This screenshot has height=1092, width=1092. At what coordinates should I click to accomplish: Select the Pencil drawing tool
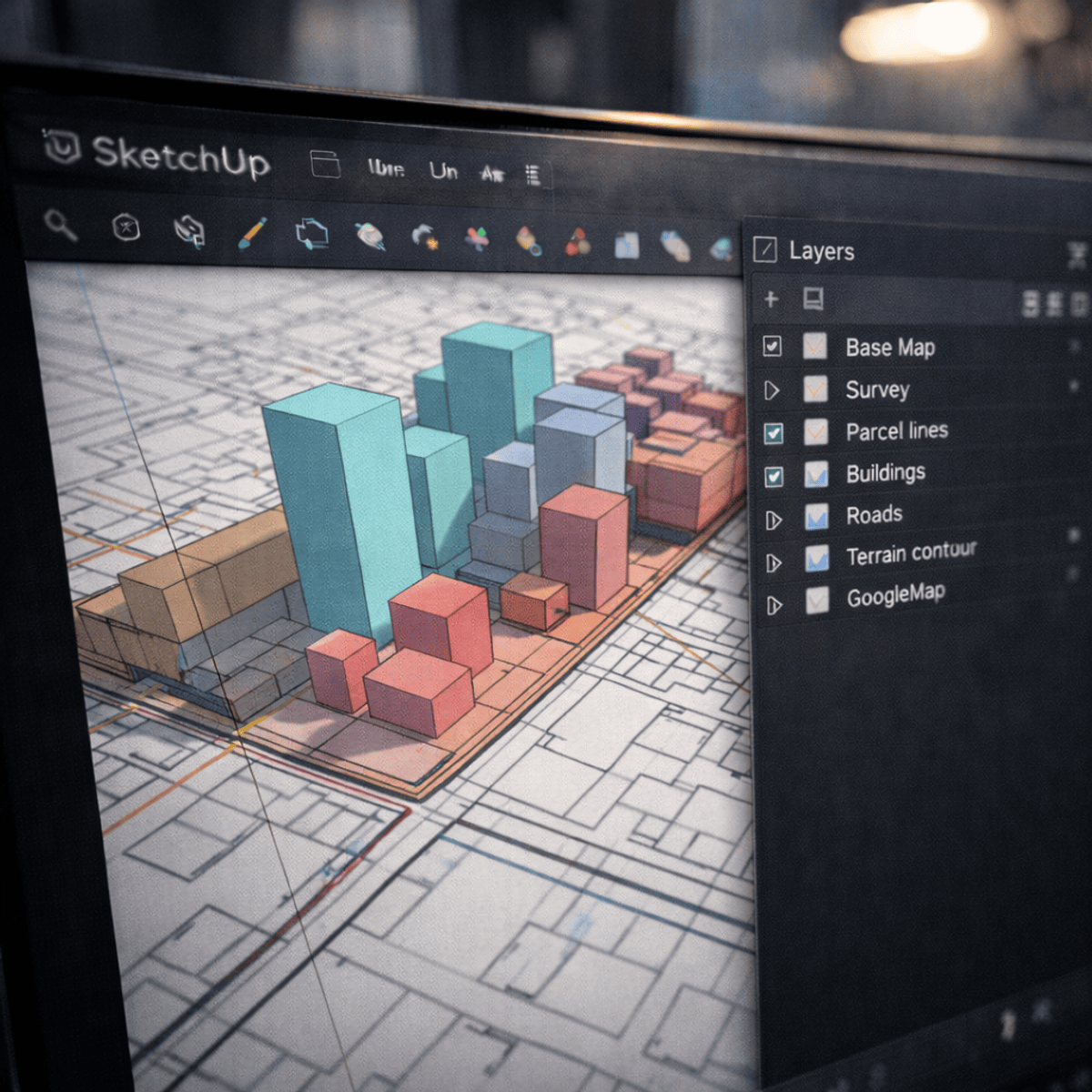pyautogui.click(x=253, y=232)
